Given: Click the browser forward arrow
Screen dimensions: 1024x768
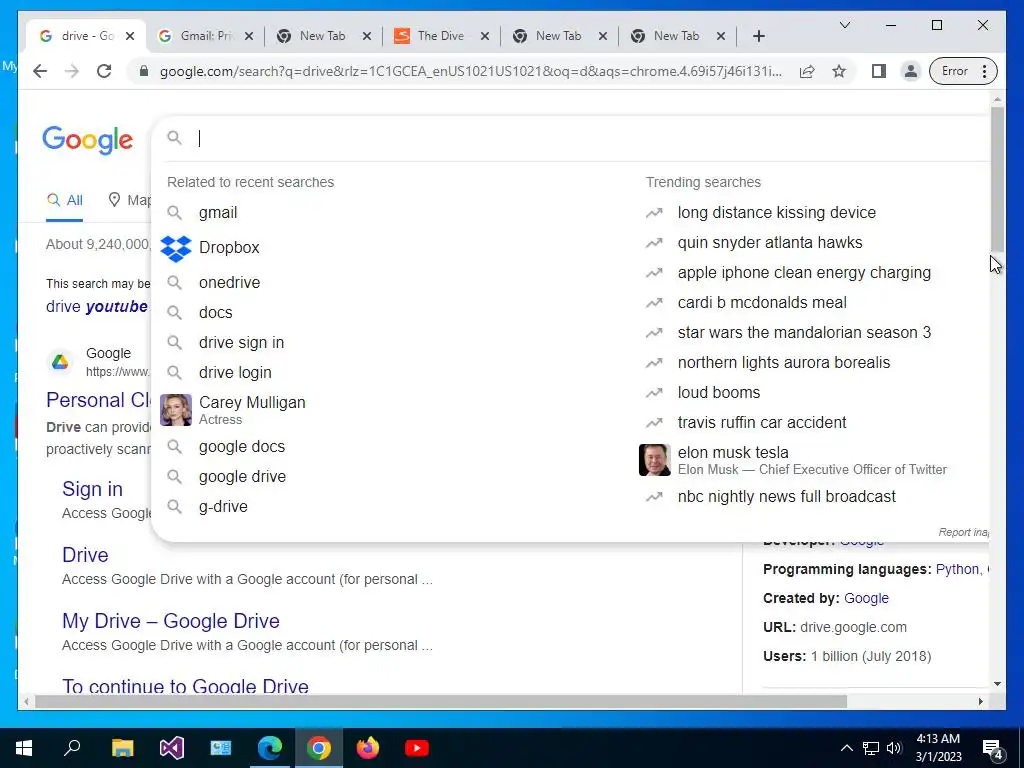Looking at the screenshot, I should [x=72, y=71].
